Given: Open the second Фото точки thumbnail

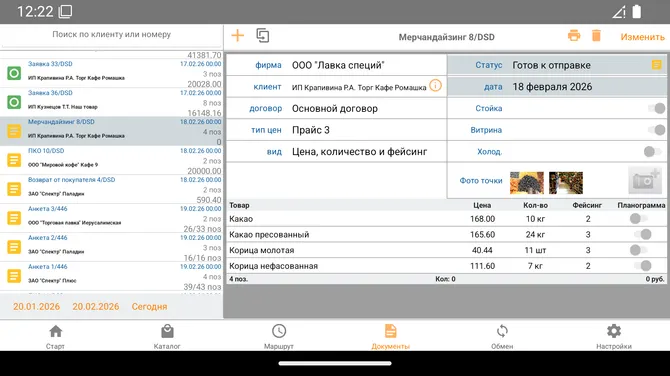Looking at the screenshot, I should click(566, 182).
